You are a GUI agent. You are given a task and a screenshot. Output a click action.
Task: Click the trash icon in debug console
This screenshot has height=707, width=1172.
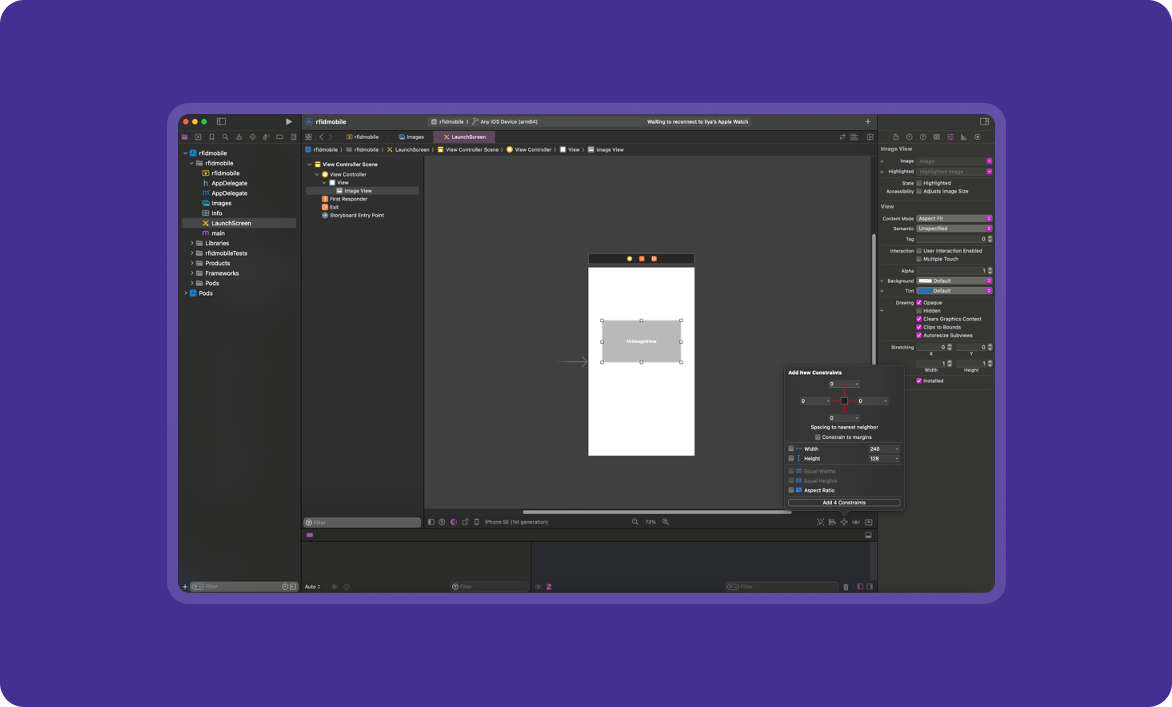[x=846, y=587]
